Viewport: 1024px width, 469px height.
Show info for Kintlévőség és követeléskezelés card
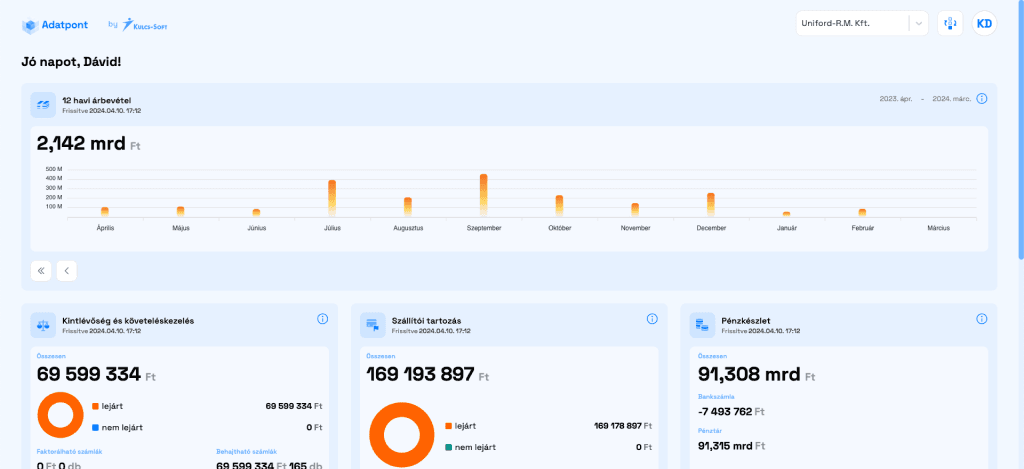click(322, 319)
